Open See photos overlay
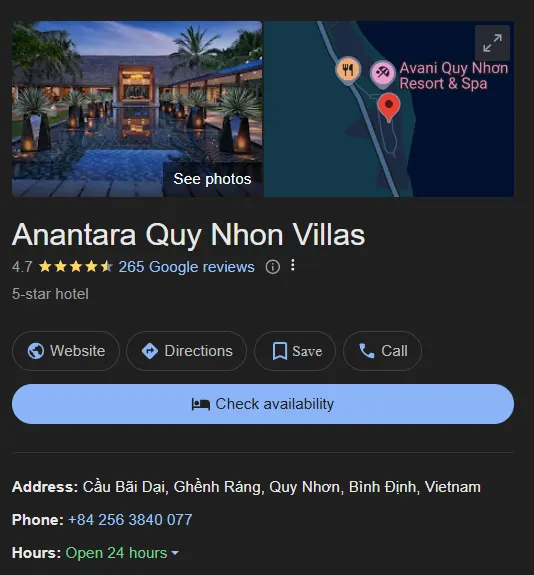The height and width of the screenshot is (575, 534). click(212, 179)
